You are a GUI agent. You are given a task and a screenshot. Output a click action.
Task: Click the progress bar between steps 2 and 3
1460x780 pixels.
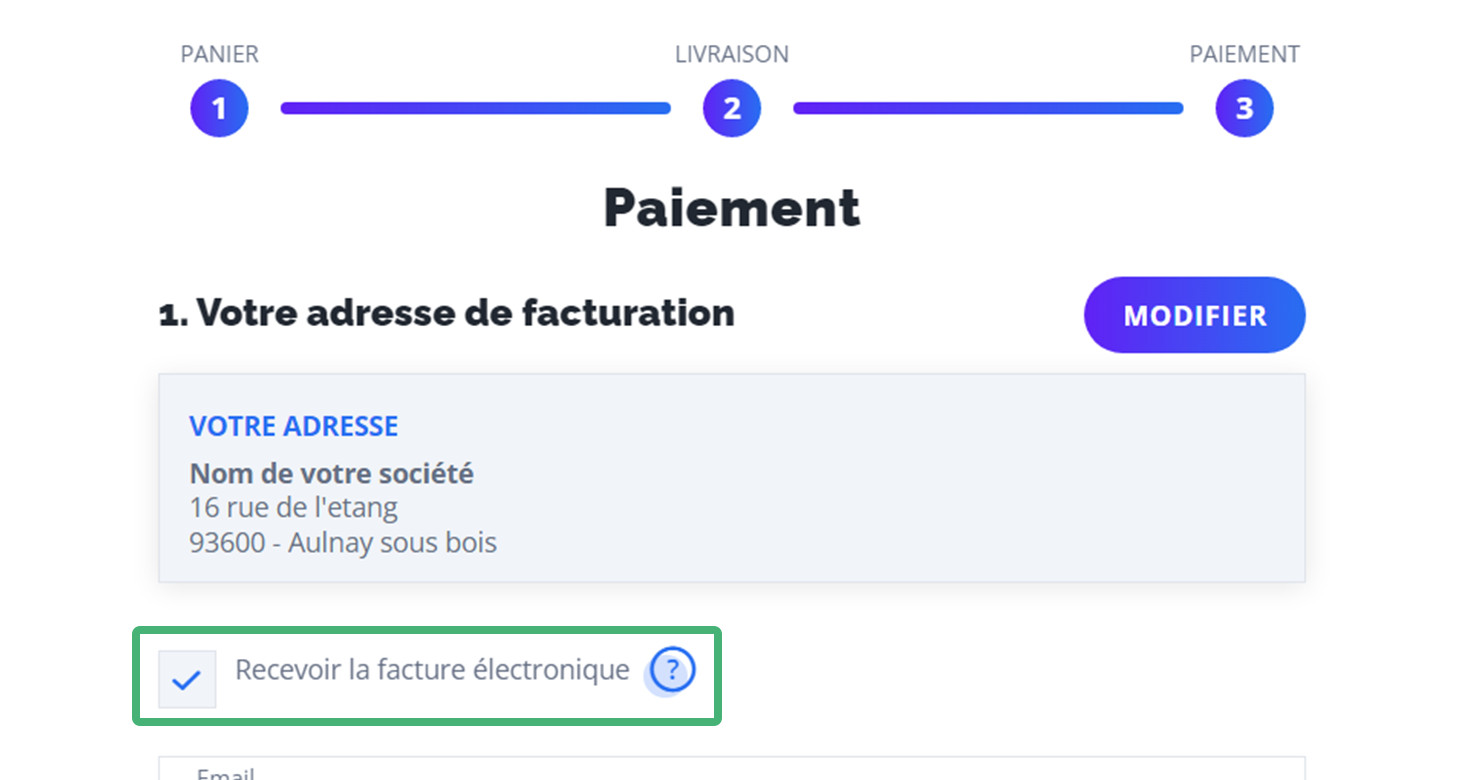tap(988, 108)
